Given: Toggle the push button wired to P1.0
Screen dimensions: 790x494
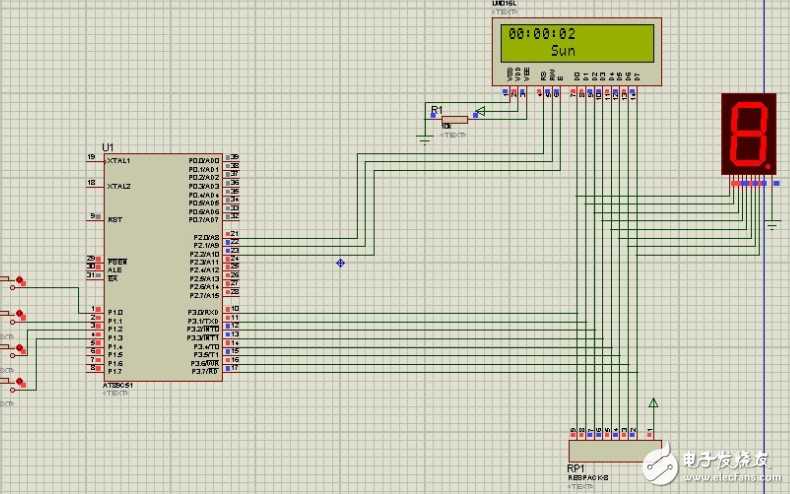Looking at the screenshot, I should [13, 283].
